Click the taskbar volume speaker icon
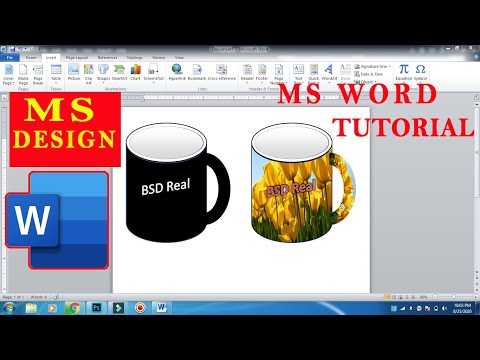The width and height of the screenshot is (480, 360). pyautogui.click(x=444, y=309)
